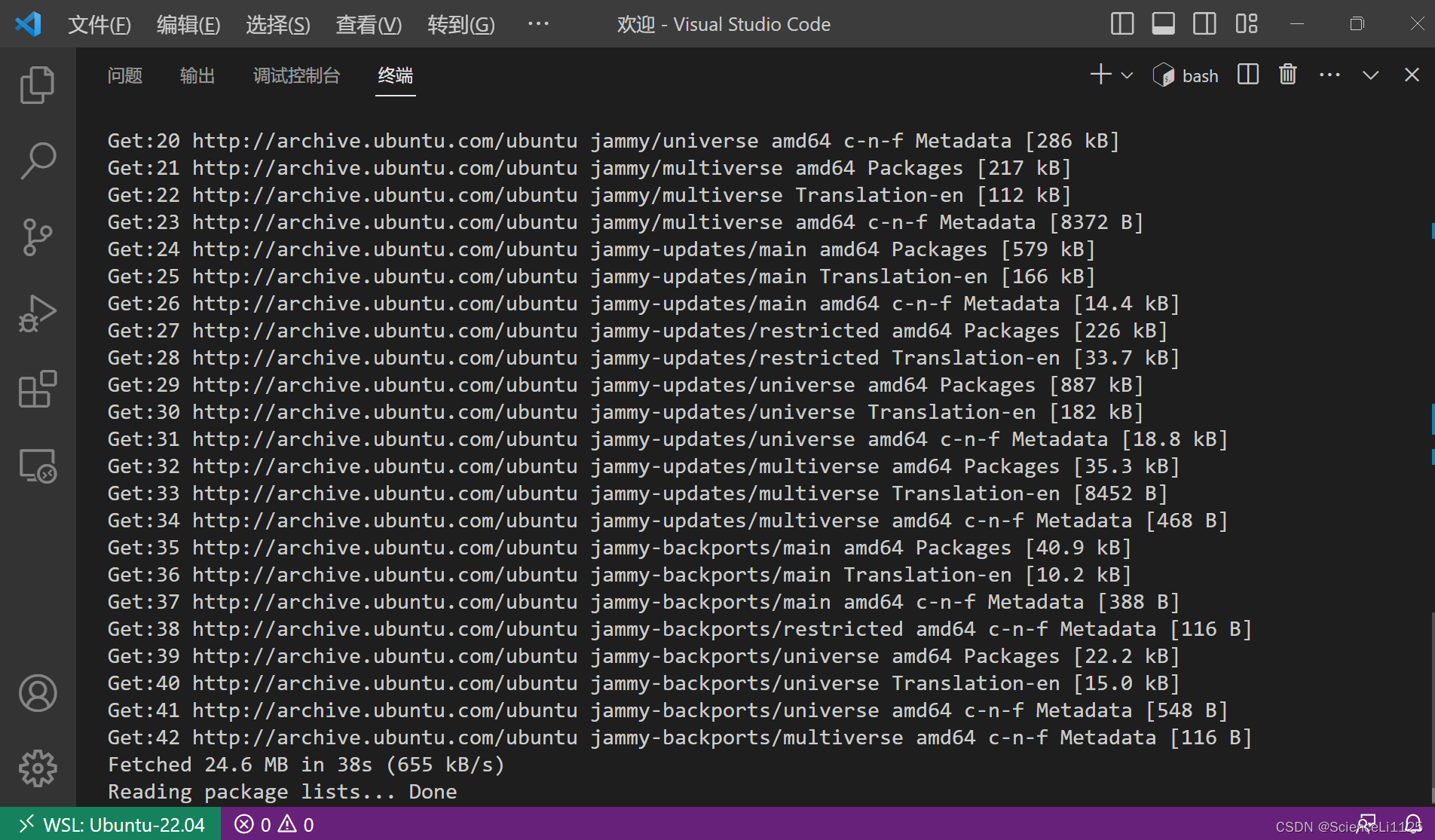Image resolution: width=1435 pixels, height=840 pixels.
Task: Open the Accounts menu
Action: coord(37,693)
